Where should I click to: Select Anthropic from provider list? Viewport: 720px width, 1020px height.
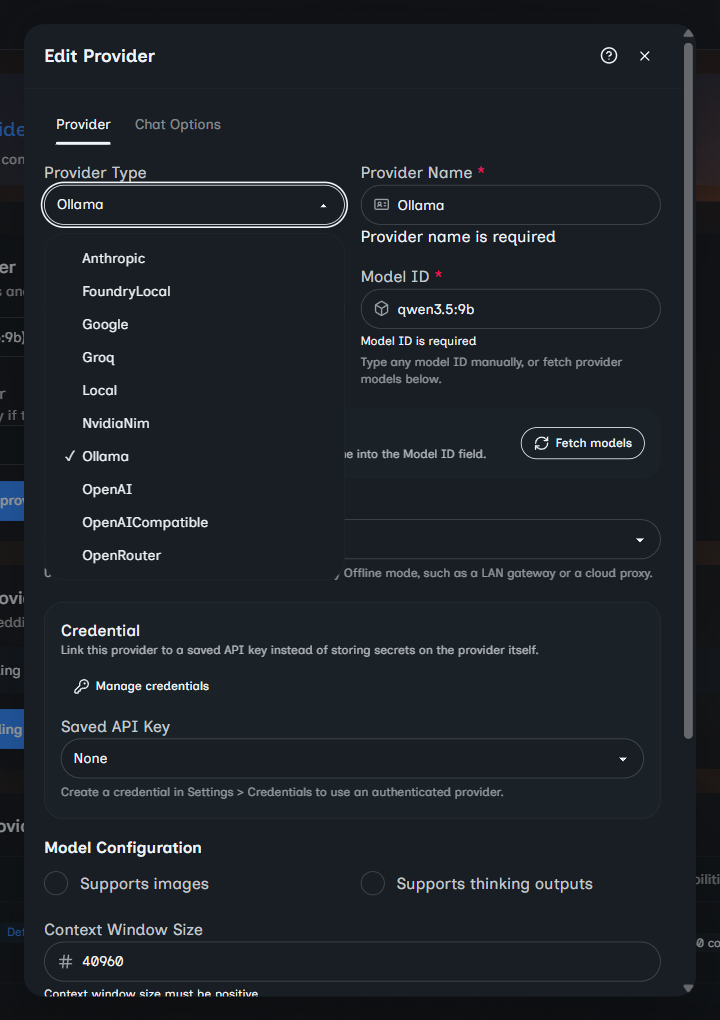pos(194,258)
